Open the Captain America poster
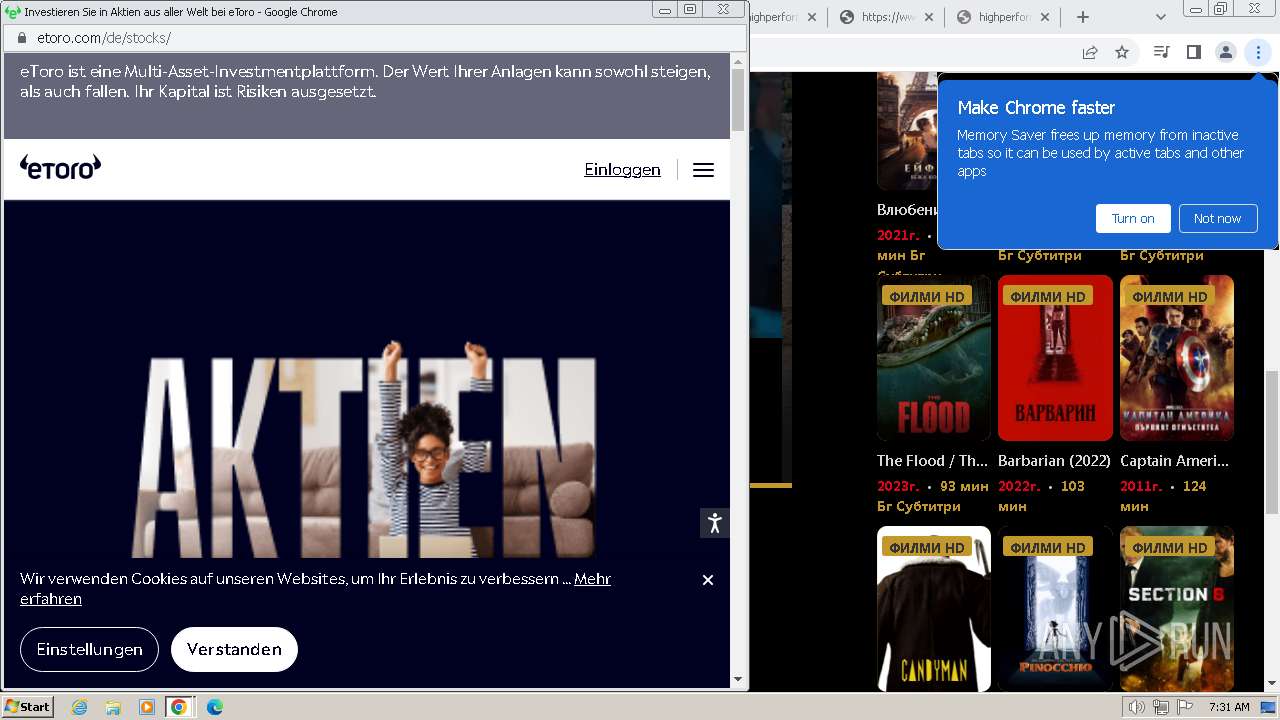This screenshot has width=1280, height=720. [1177, 358]
